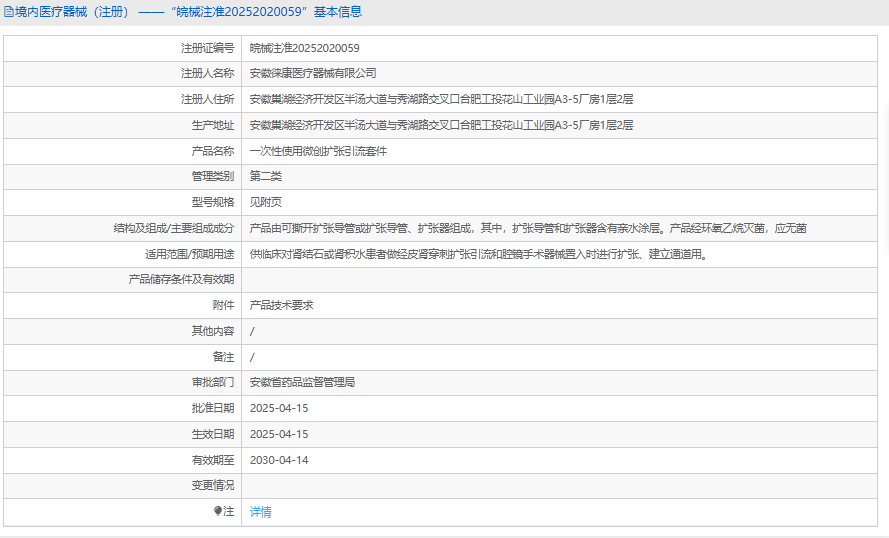The image size is (889, 538).
Task: Click the 生效日期 label
Action: tap(213, 434)
